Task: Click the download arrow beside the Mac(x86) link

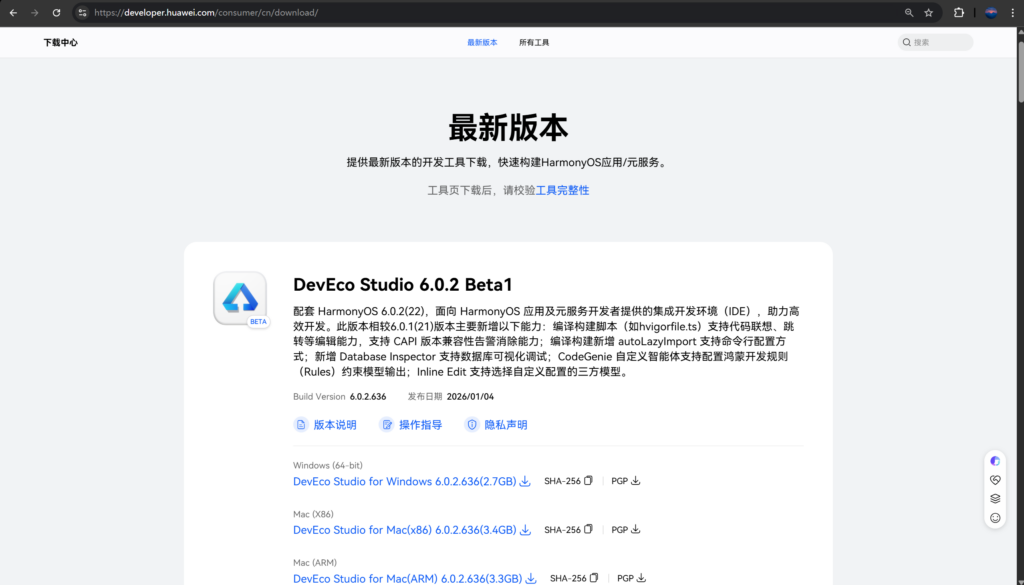Action: (526, 530)
